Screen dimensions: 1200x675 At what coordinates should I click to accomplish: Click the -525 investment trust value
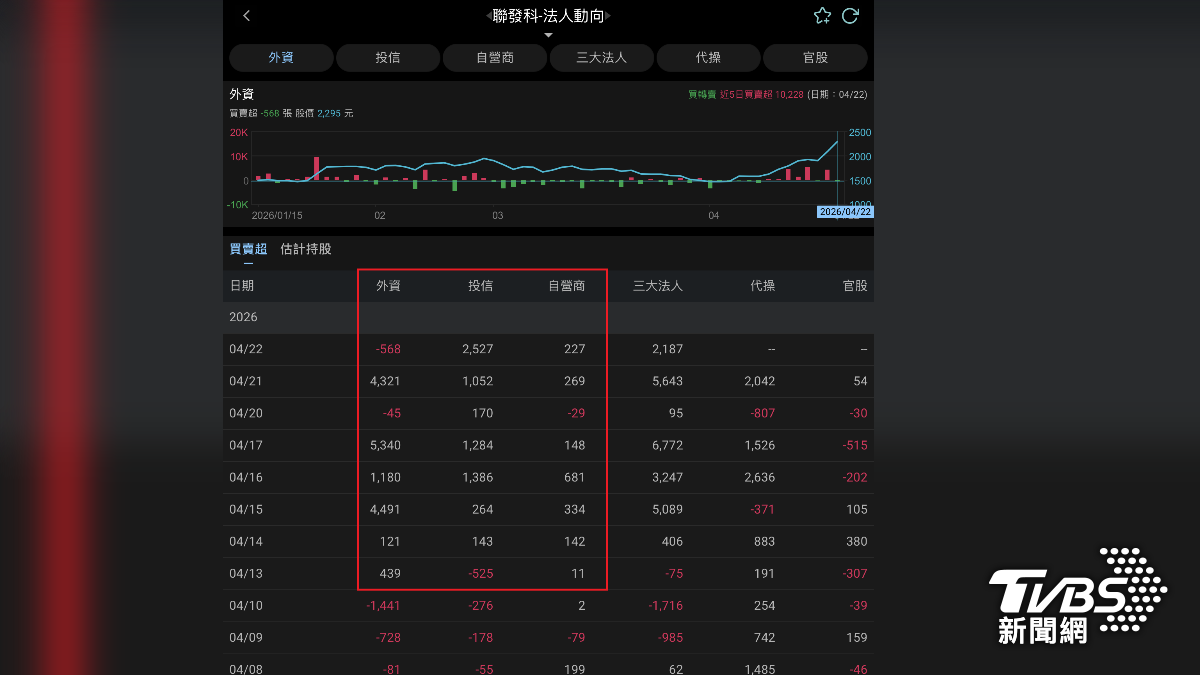click(481, 573)
